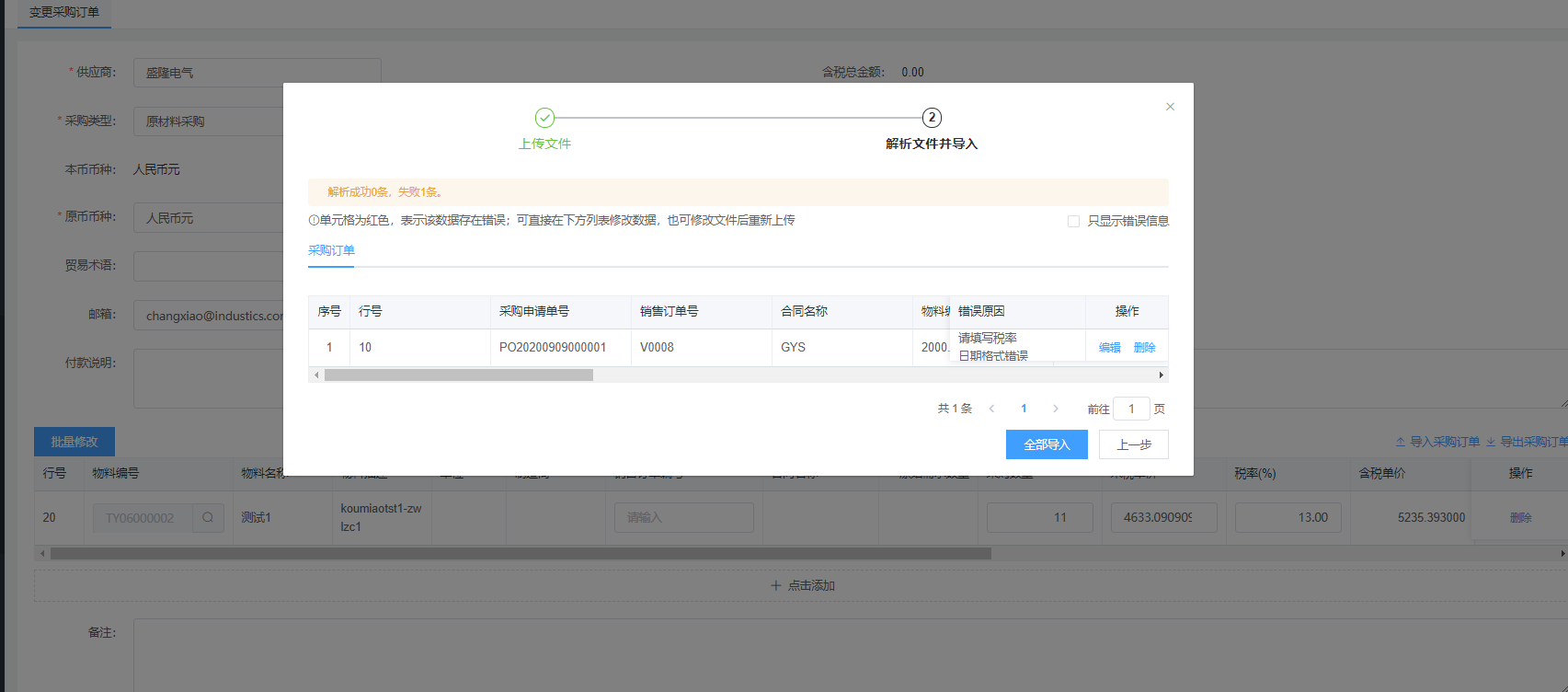Select page 1 in pagination

pos(1024,409)
